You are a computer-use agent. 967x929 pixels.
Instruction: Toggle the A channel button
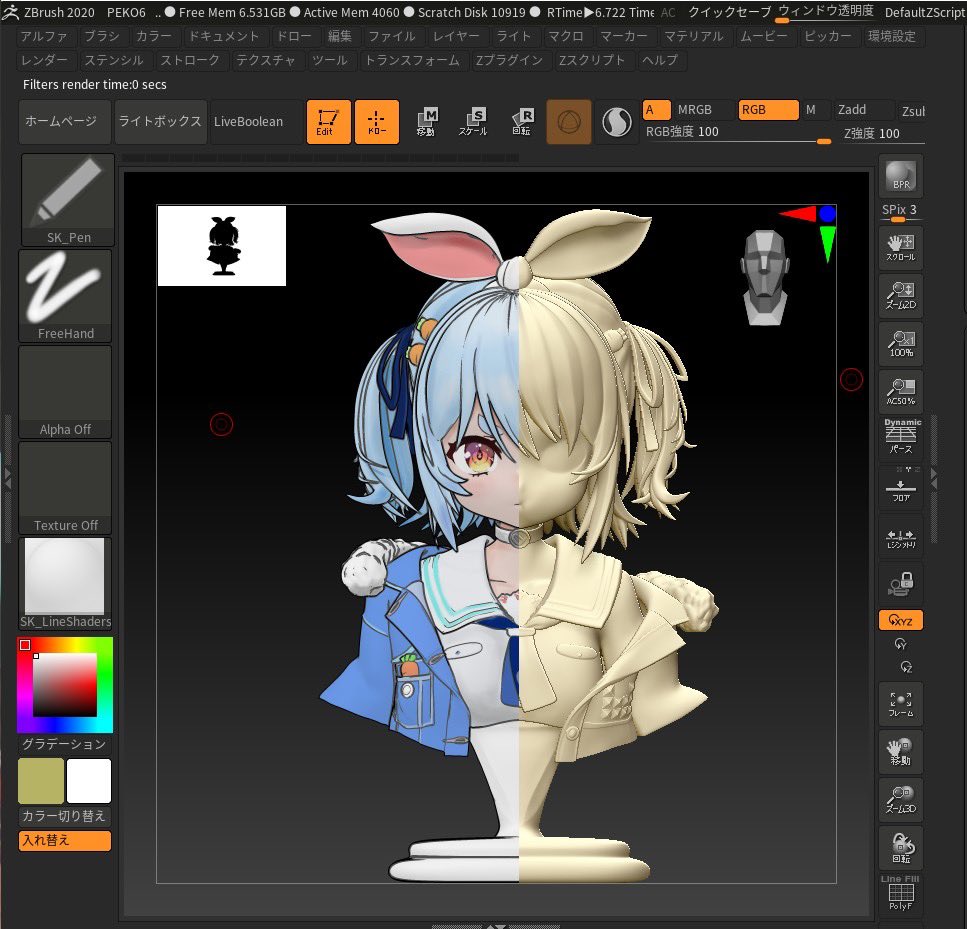tap(656, 110)
